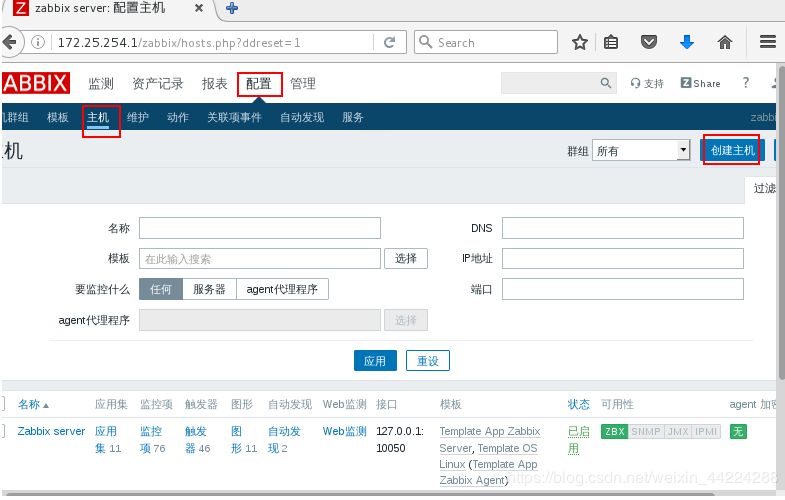Click the IPMI availability icon
This screenshot has width=785, height=500.
tap(706, 431)
